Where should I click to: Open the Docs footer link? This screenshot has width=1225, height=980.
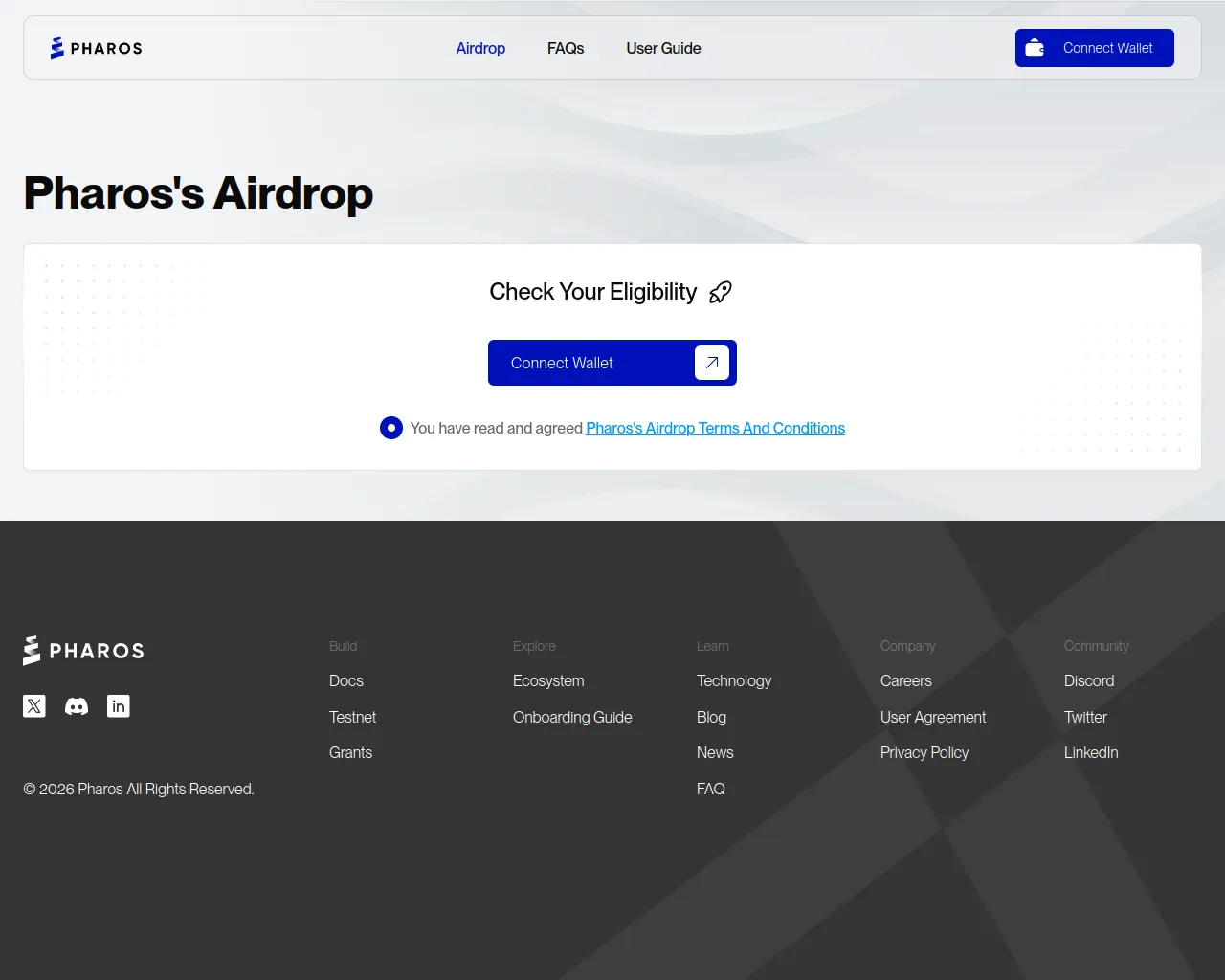(346, 680)
